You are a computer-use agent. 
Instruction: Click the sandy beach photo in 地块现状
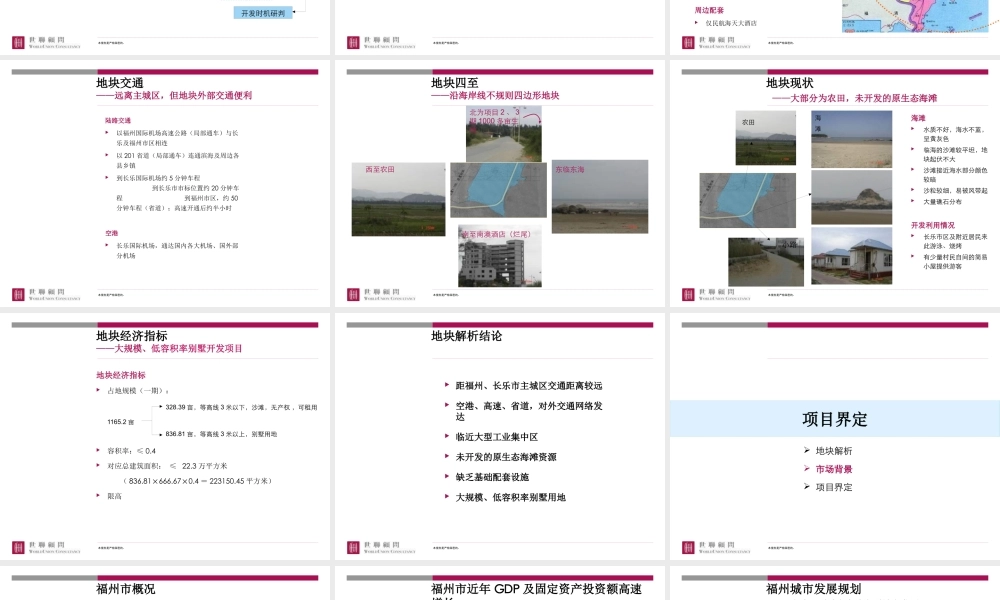pos(851,139)
